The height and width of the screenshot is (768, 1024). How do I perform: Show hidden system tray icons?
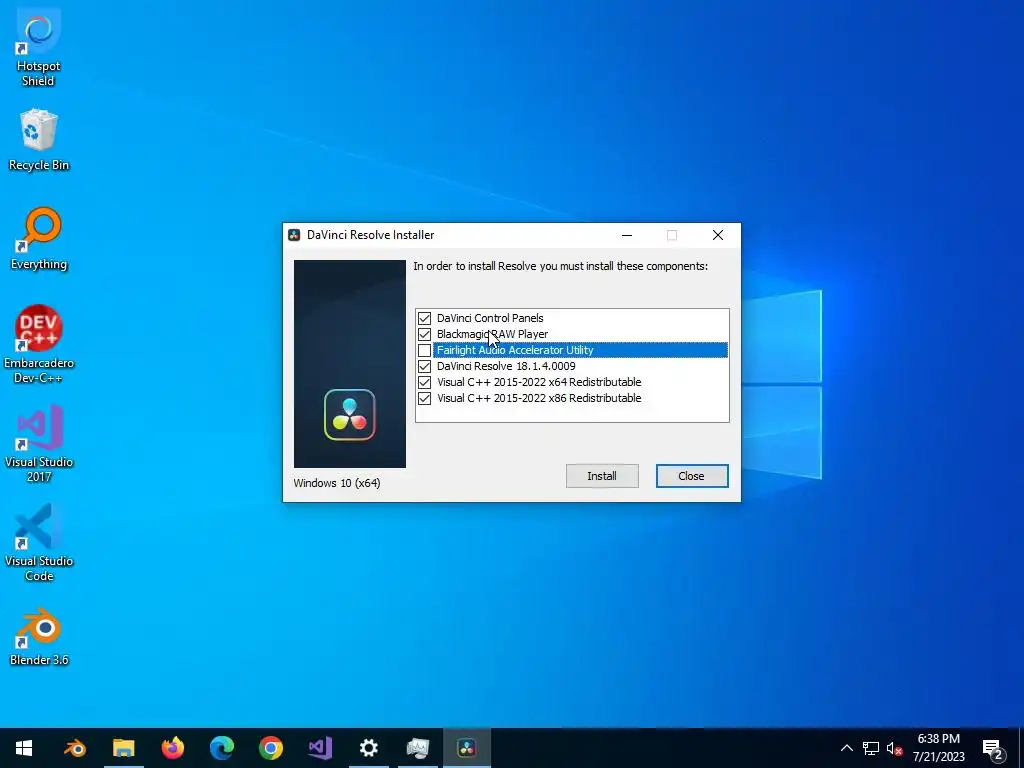coord(846,748)
